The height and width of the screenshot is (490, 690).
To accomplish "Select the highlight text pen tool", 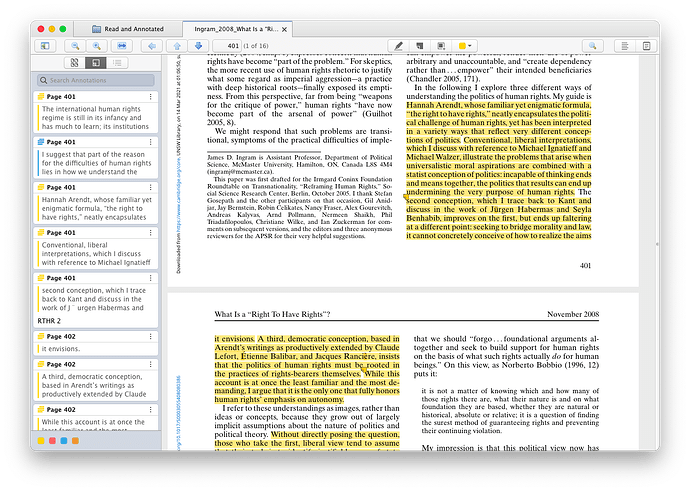I will click(x=398, y=46).
